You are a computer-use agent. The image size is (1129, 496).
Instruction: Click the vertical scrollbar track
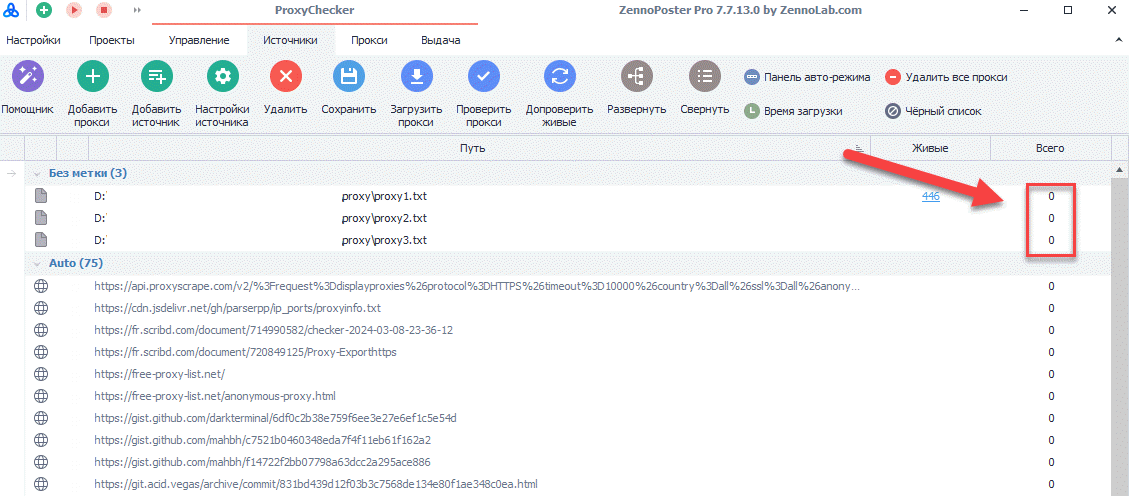[1120, 336]
